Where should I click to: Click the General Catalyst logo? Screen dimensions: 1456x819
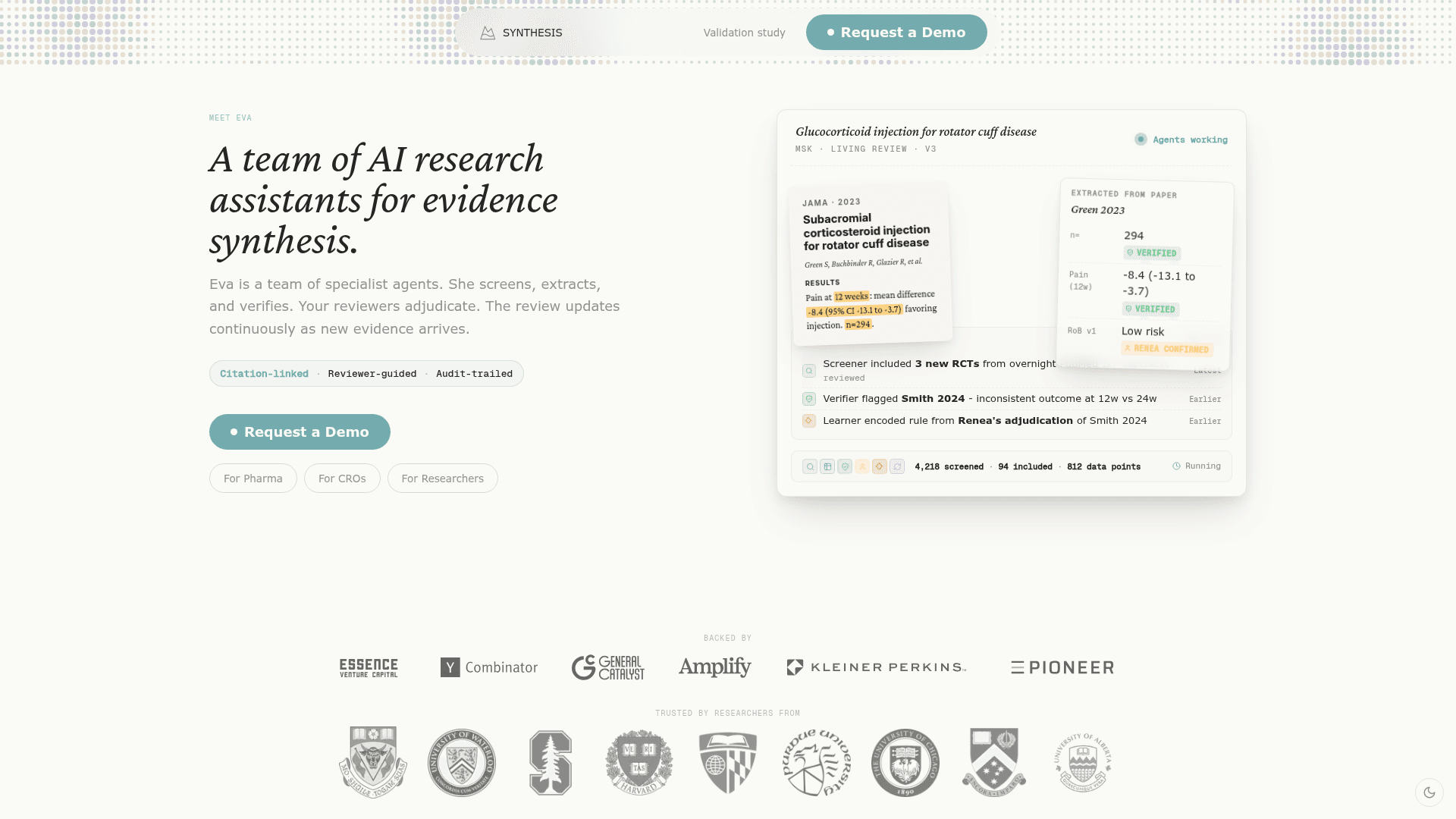coord(608,667)
